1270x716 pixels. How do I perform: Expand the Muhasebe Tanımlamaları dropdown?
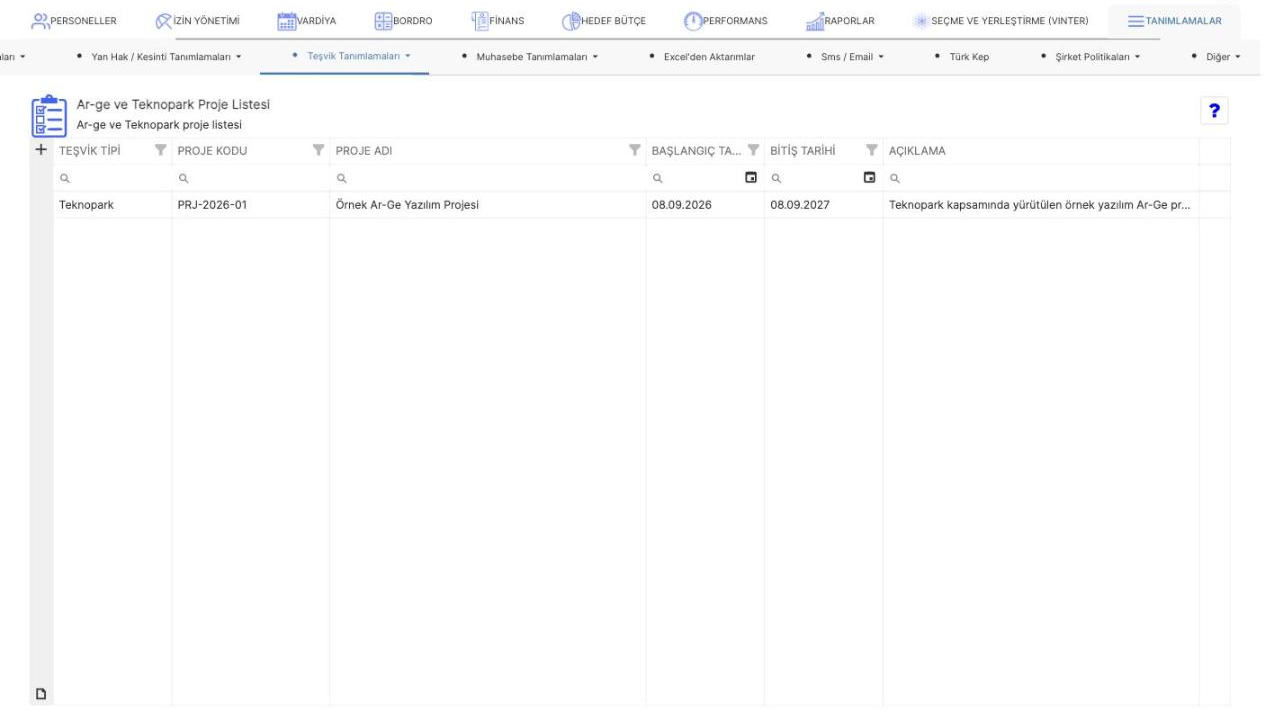click(530, 56)
